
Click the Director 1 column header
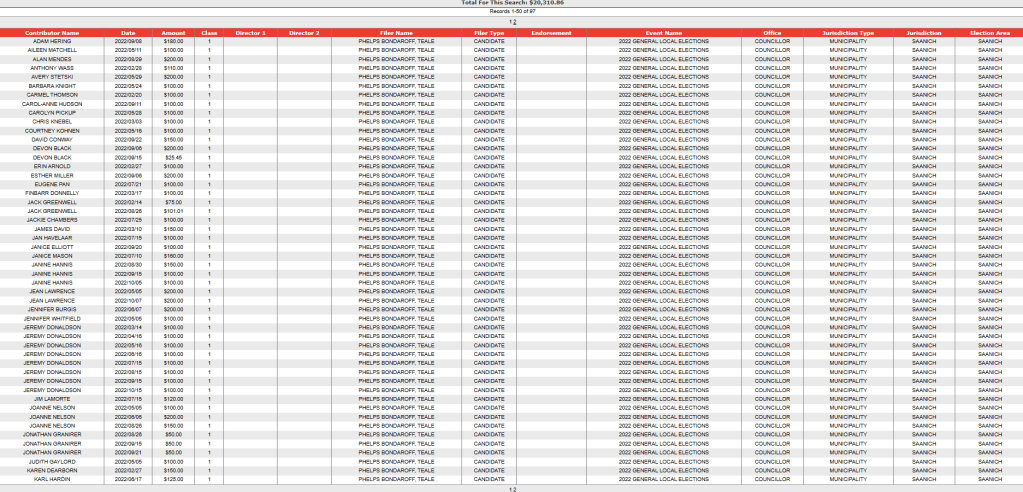click(x=250, y=33)
